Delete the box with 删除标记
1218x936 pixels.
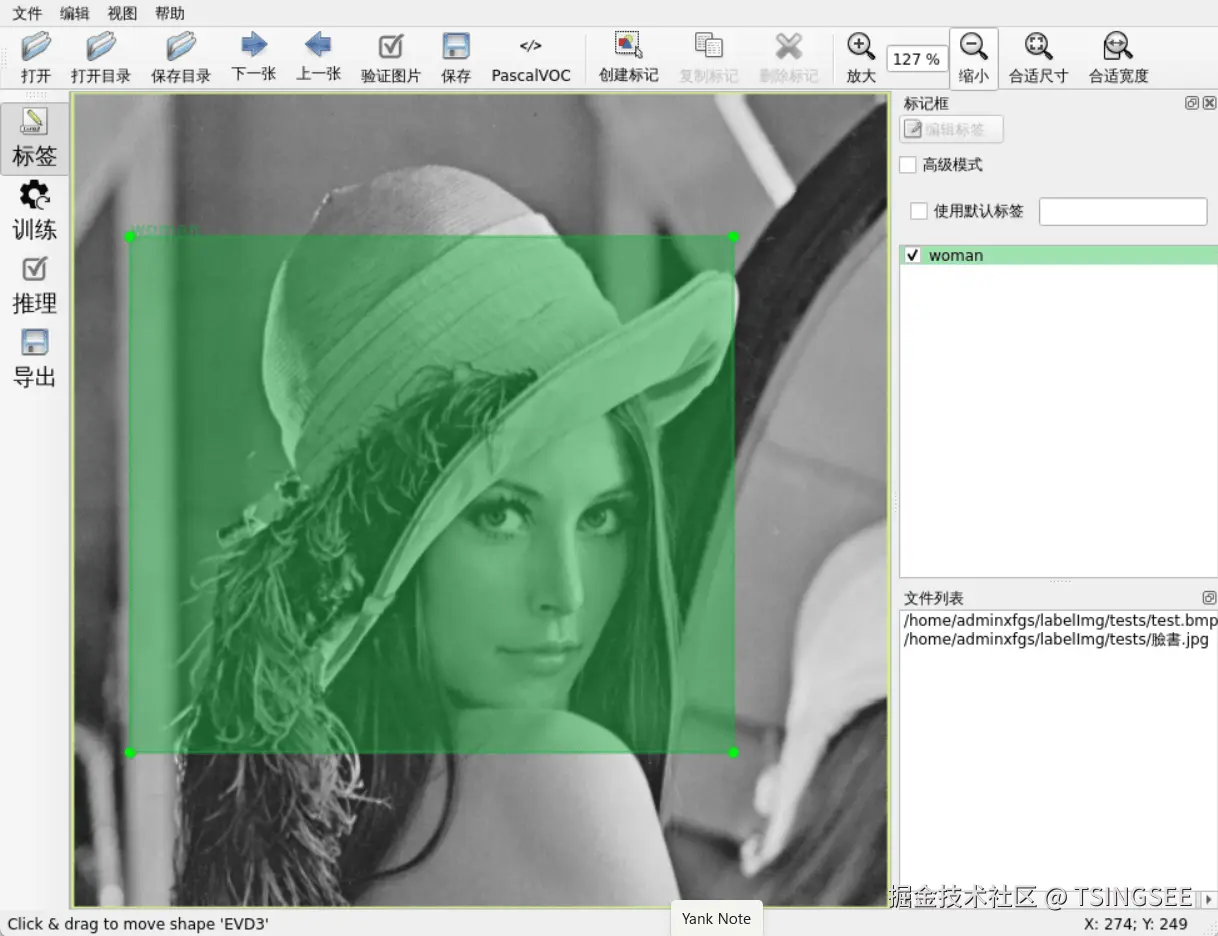(788, 58)
